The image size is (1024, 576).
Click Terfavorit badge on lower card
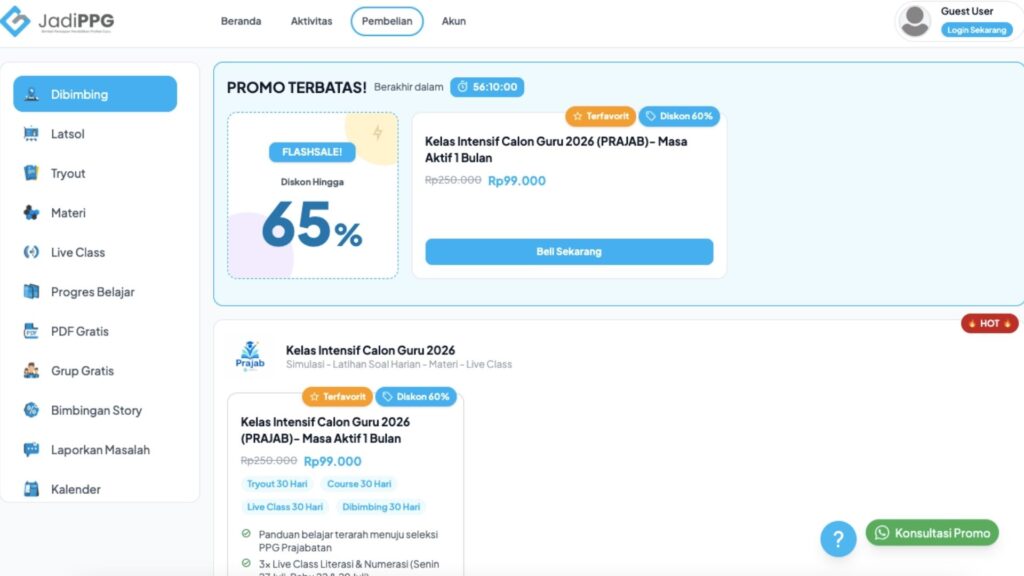(x=337, y=396)
